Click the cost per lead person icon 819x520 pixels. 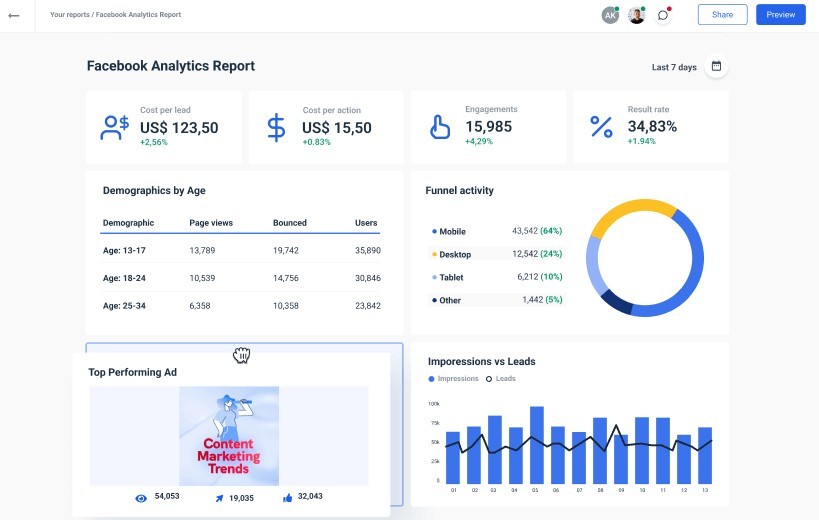pyautogui.click(x=114, y=127)
